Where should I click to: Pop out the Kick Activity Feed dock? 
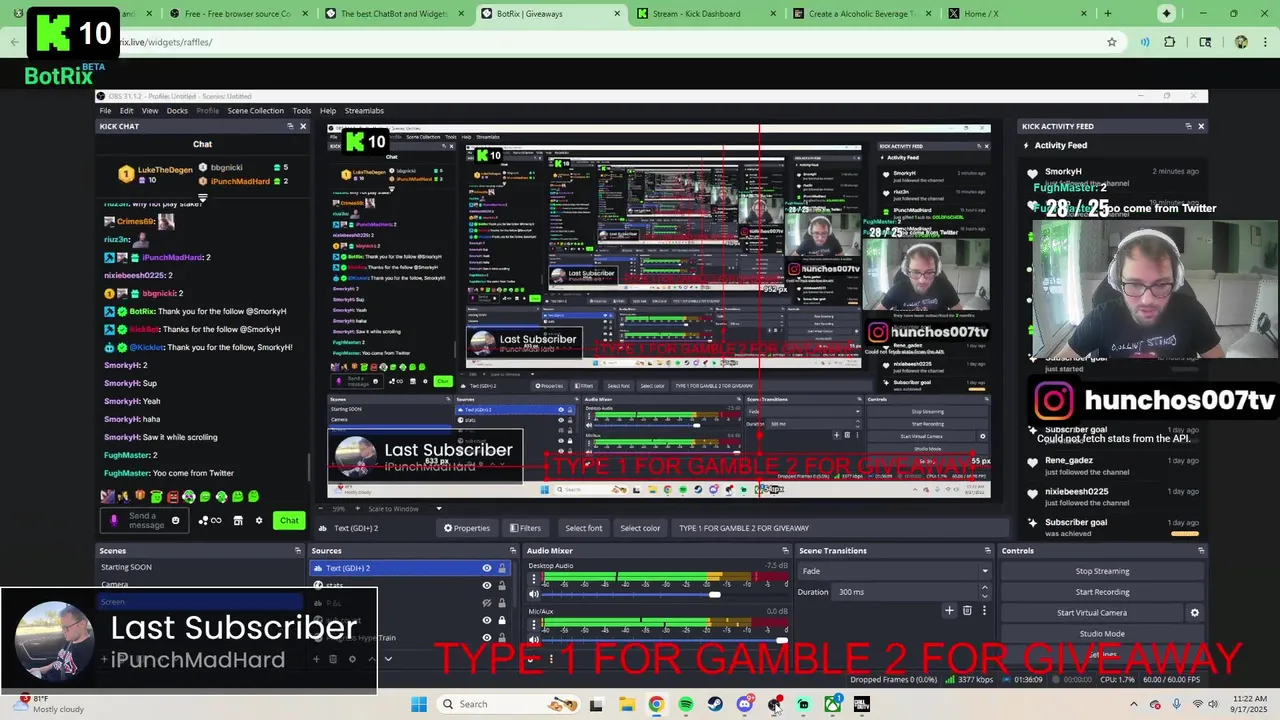[x=1188, y=126]
